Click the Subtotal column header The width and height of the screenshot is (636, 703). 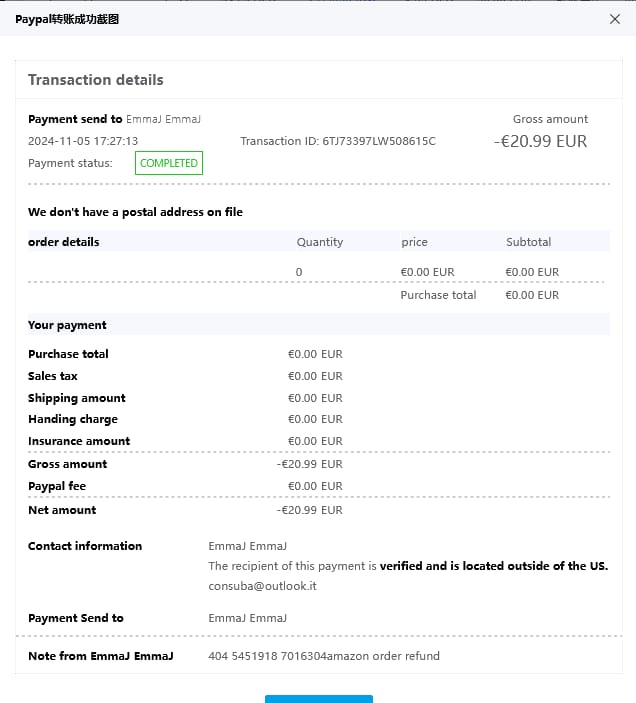(x=528, y=242)
